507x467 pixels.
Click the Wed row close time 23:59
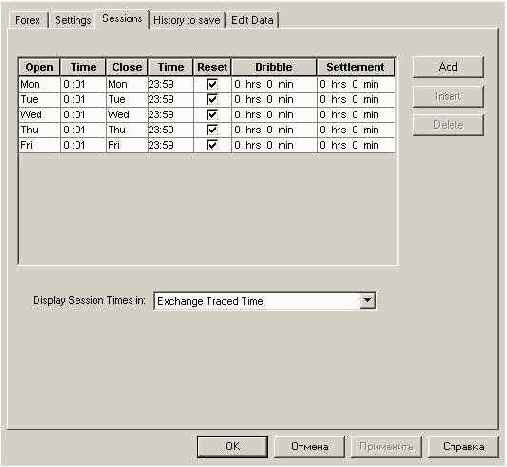point(170,114)
